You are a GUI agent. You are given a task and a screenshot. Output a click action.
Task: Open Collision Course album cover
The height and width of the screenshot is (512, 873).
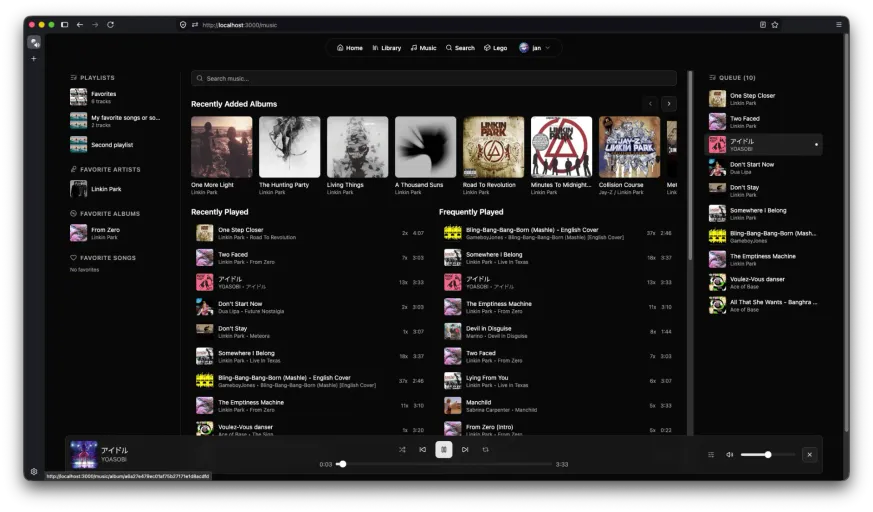[629, 147]
